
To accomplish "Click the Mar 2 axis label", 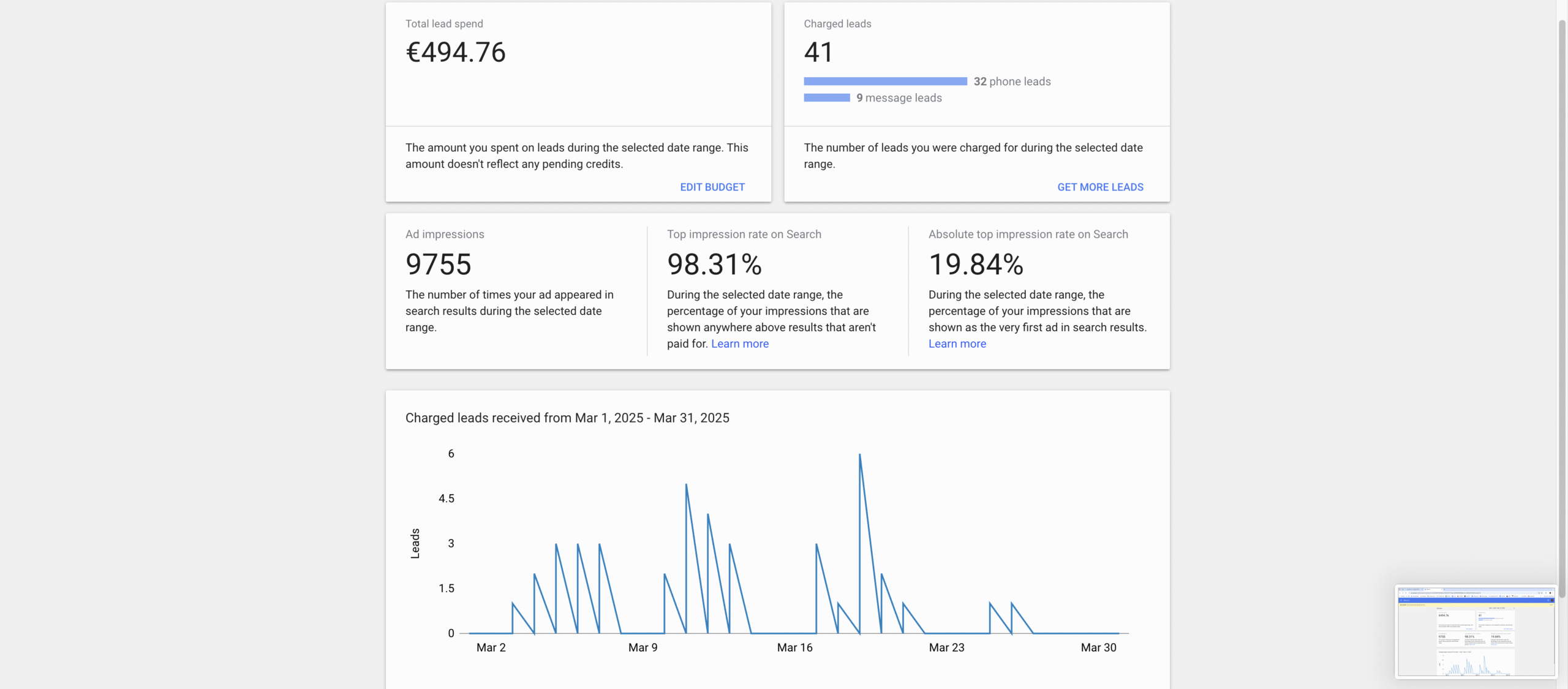I will [x=491, y=647].
